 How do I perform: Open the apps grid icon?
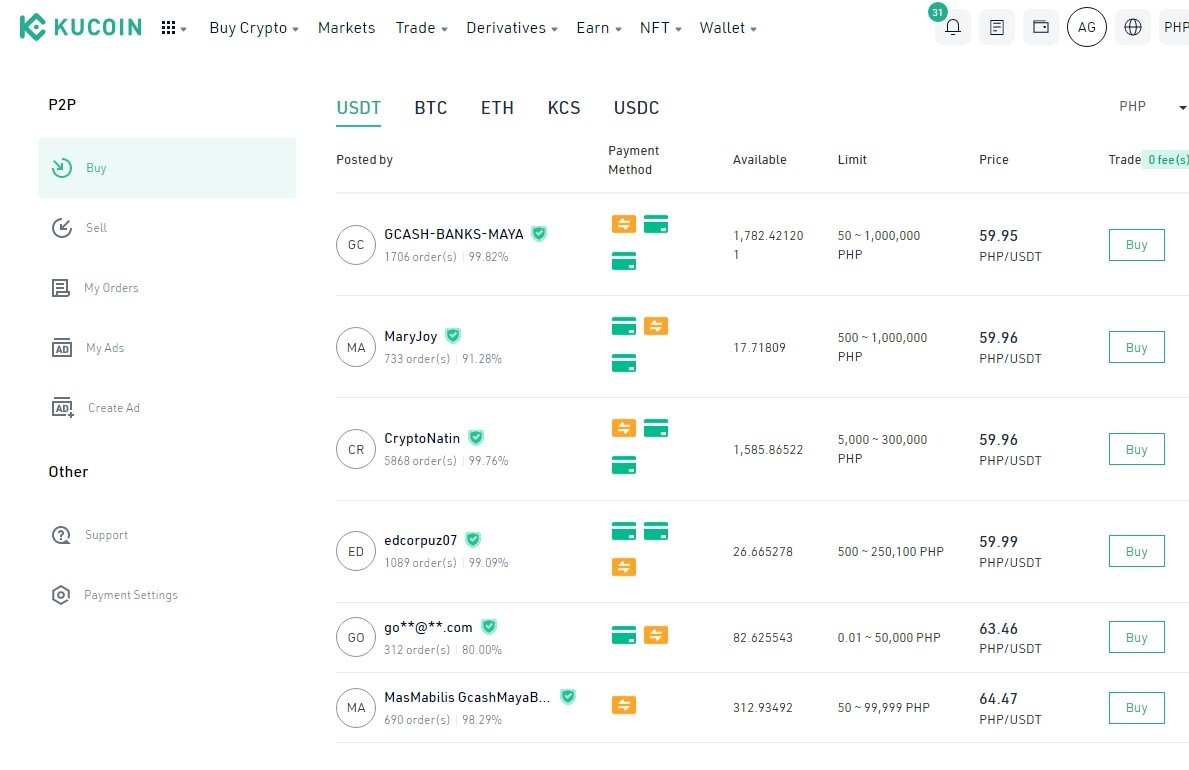click(174, 28)
